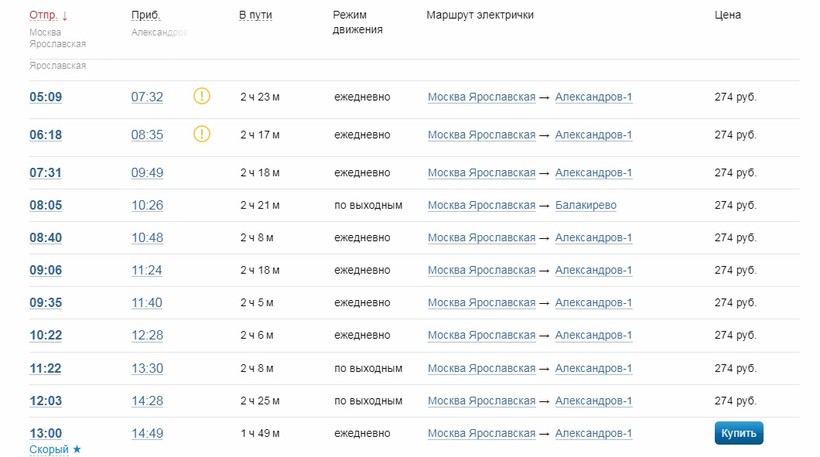Viewport: 820px width, 457px height.
Task: Open Москва Ярославская link in 12:03 row
Action: [x=481, y=400]
